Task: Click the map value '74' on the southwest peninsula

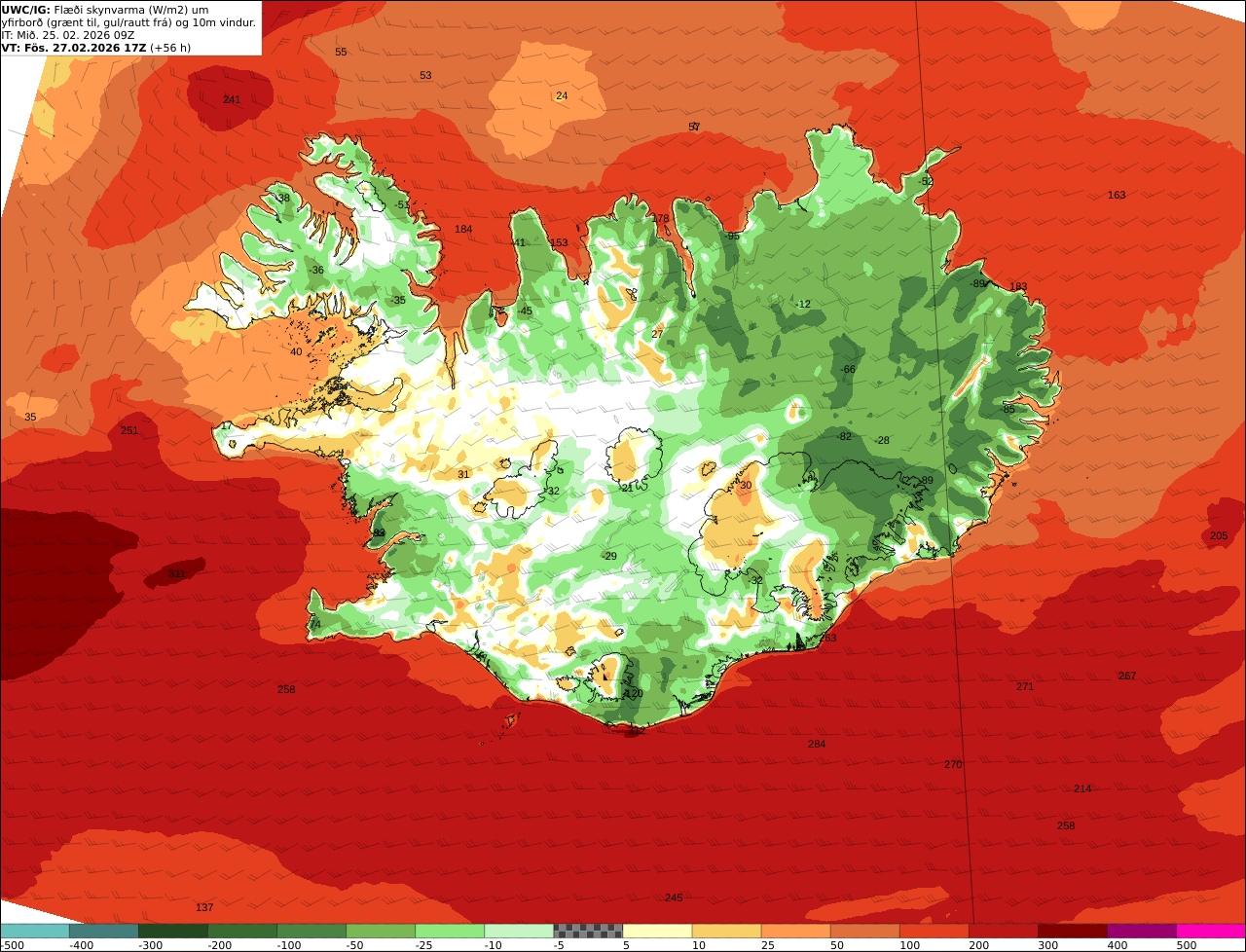Action: 314,624
